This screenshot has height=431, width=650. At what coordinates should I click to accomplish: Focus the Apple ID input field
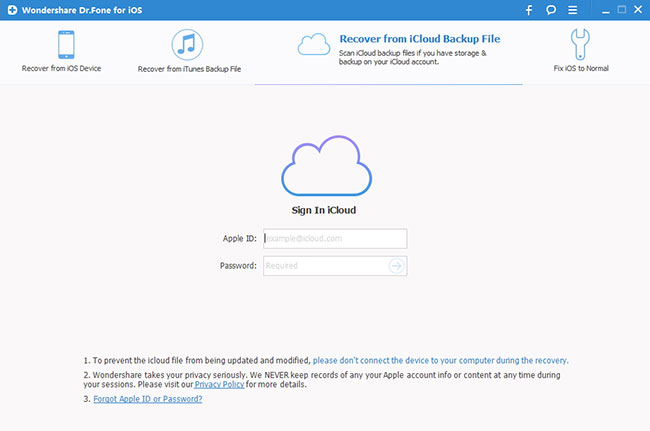click(335, 239)
